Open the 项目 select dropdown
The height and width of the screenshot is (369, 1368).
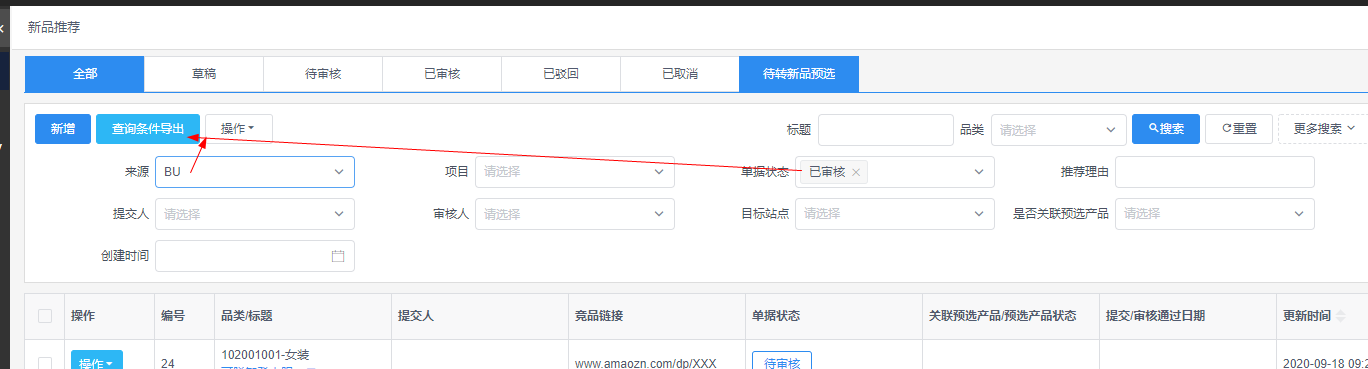(575, 172)
